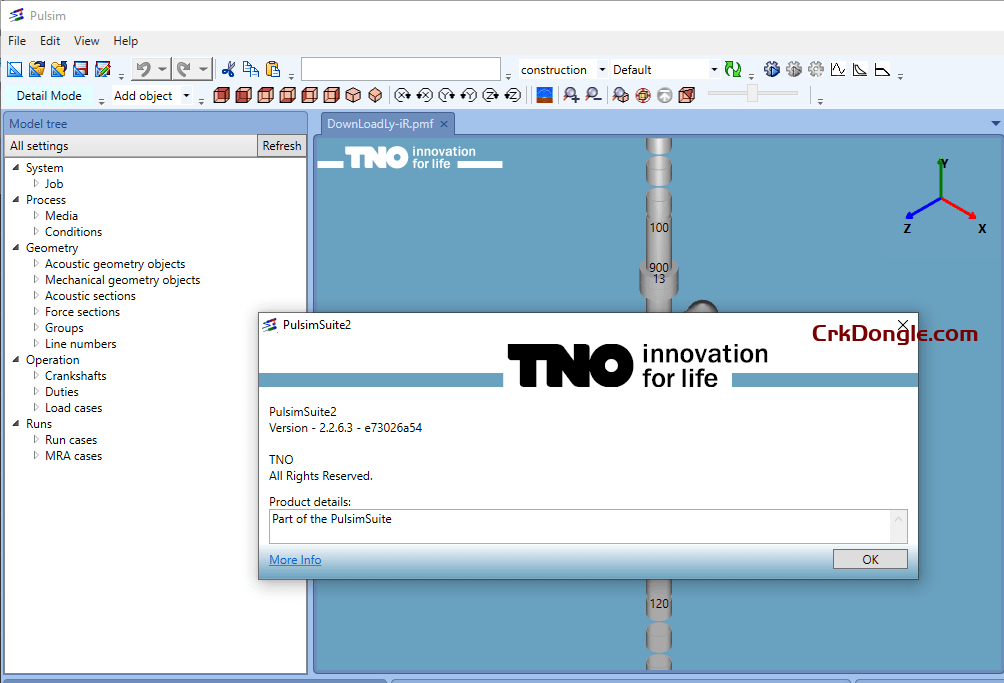Toggle Detail Mode

pyautogui.click(x=50, y=95)
